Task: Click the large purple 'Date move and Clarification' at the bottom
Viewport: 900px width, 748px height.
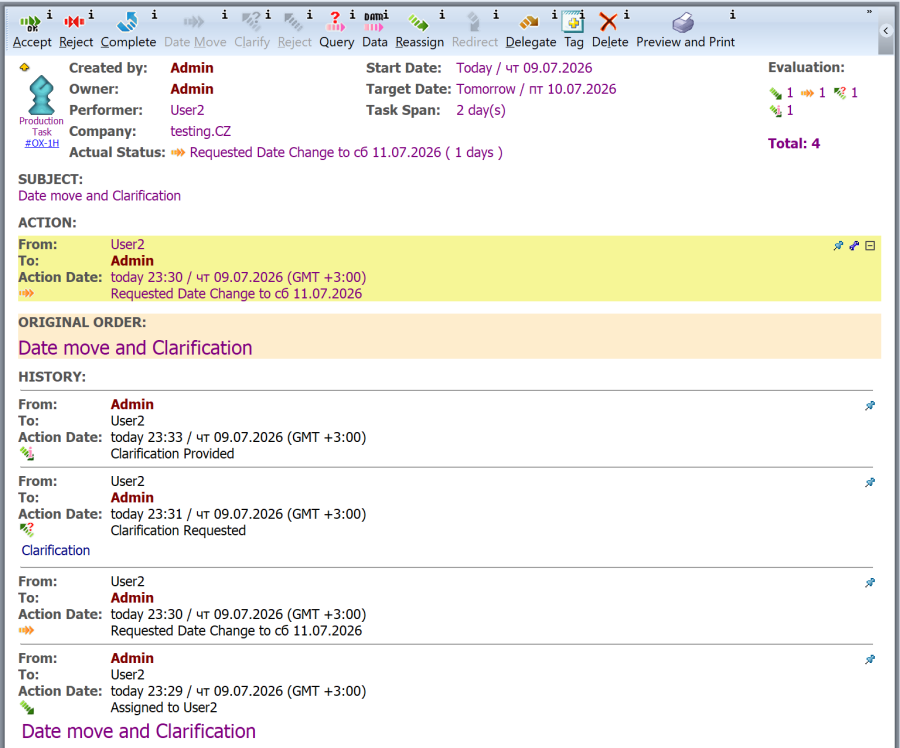Action: (138, 731)
